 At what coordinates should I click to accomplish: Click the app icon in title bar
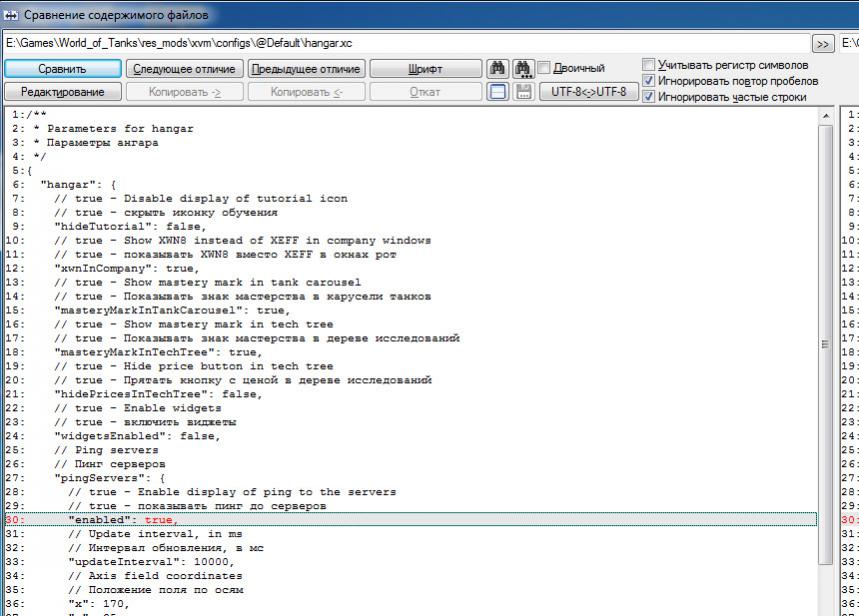(x=11, y=15)
